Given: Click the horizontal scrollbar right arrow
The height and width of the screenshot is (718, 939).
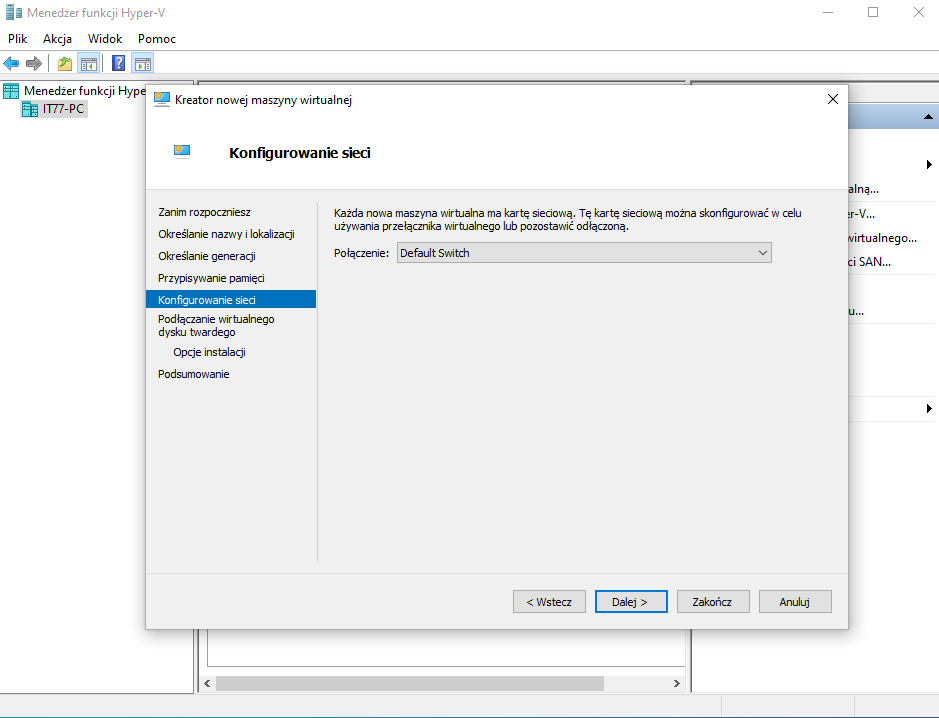Looking at the screenshot, I should (x=676, y=684).
